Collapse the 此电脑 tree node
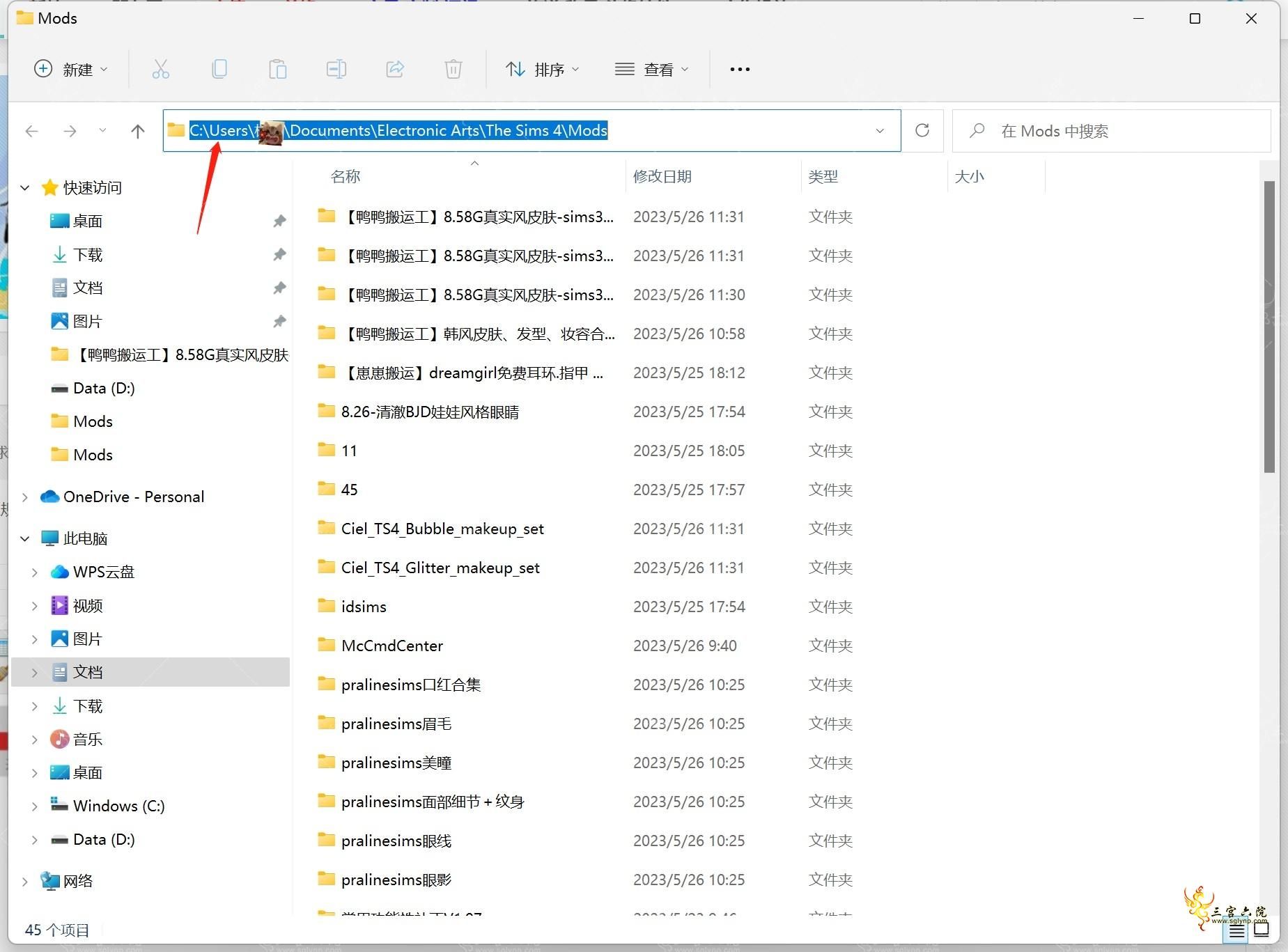1288x952 pixels. click(25, 538)
